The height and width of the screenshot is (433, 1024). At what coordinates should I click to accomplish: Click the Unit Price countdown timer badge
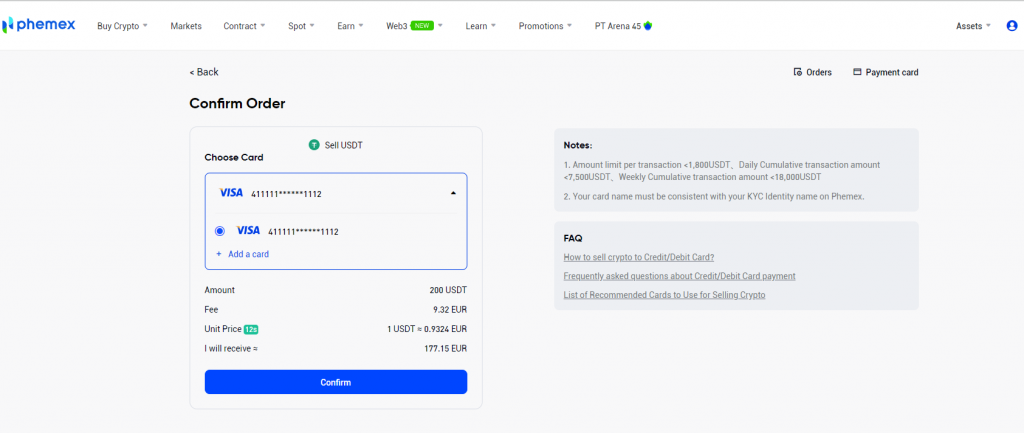[251, 329]
